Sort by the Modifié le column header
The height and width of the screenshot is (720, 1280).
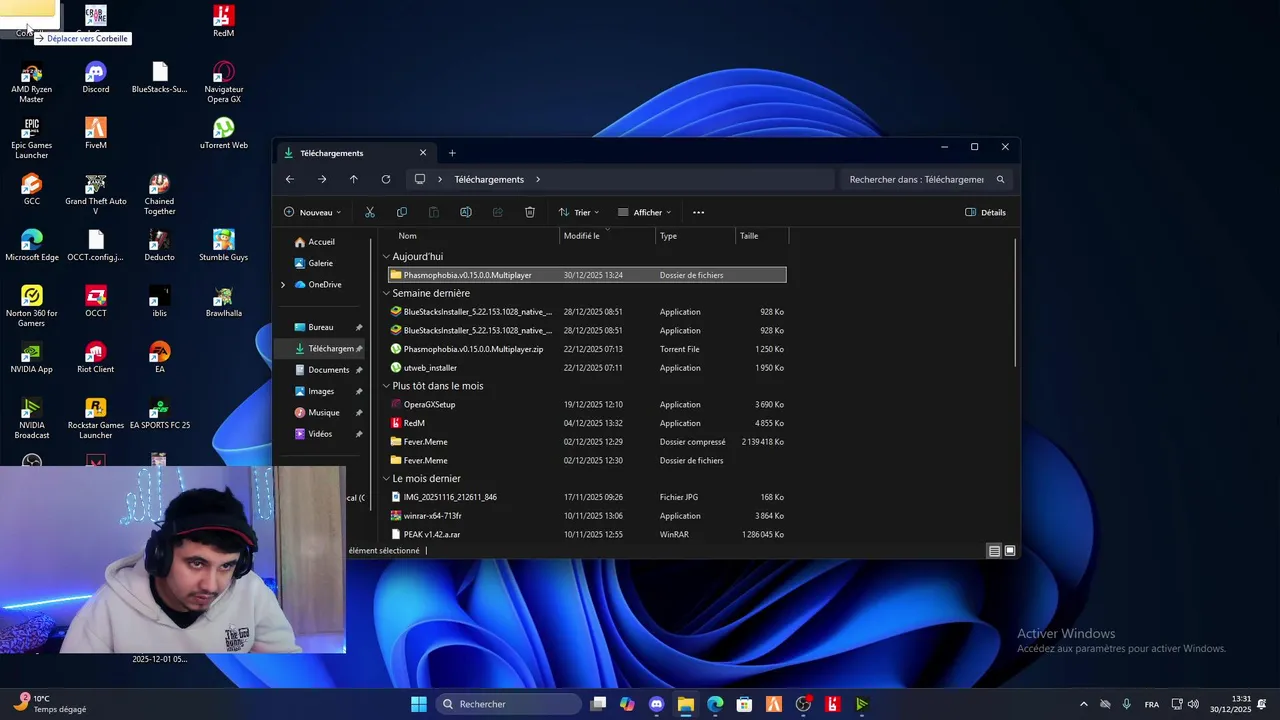click(608, 236)
